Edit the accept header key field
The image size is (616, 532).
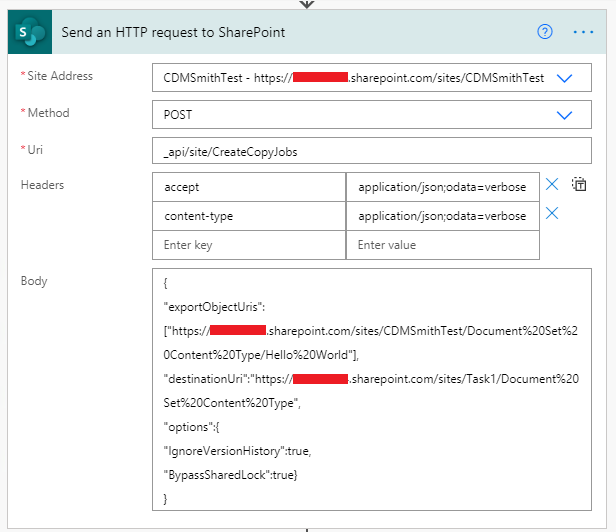coord(249,187)
